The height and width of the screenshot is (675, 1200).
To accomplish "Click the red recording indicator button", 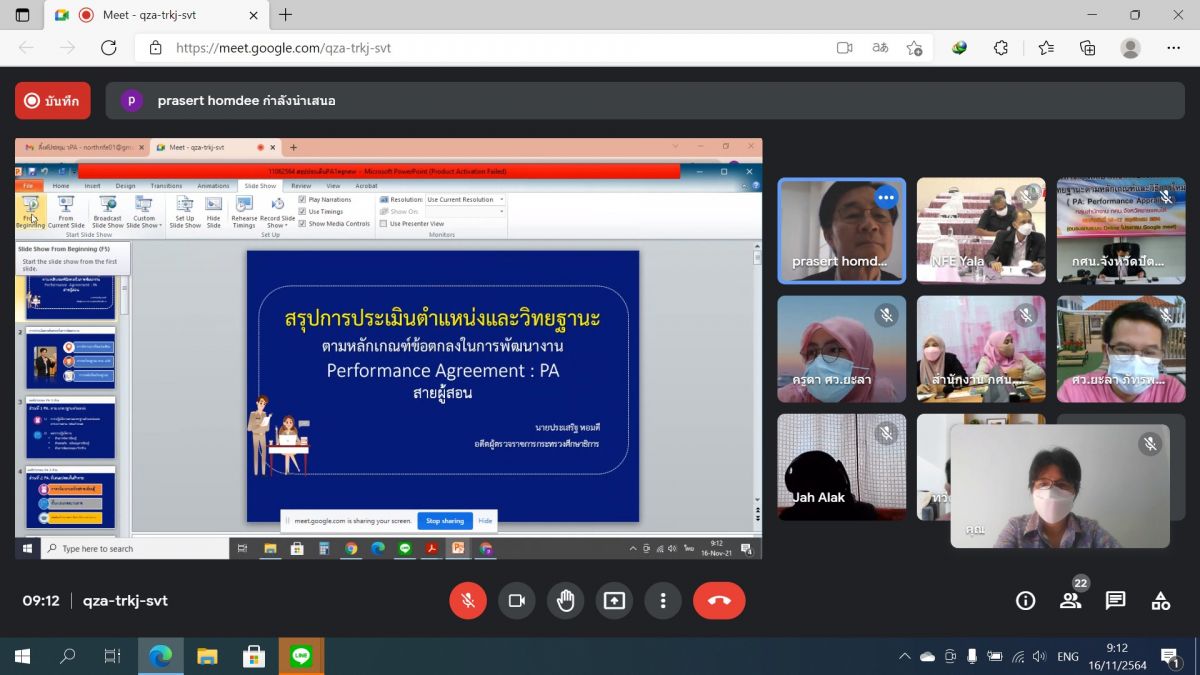I will click(x=52, y=101).
